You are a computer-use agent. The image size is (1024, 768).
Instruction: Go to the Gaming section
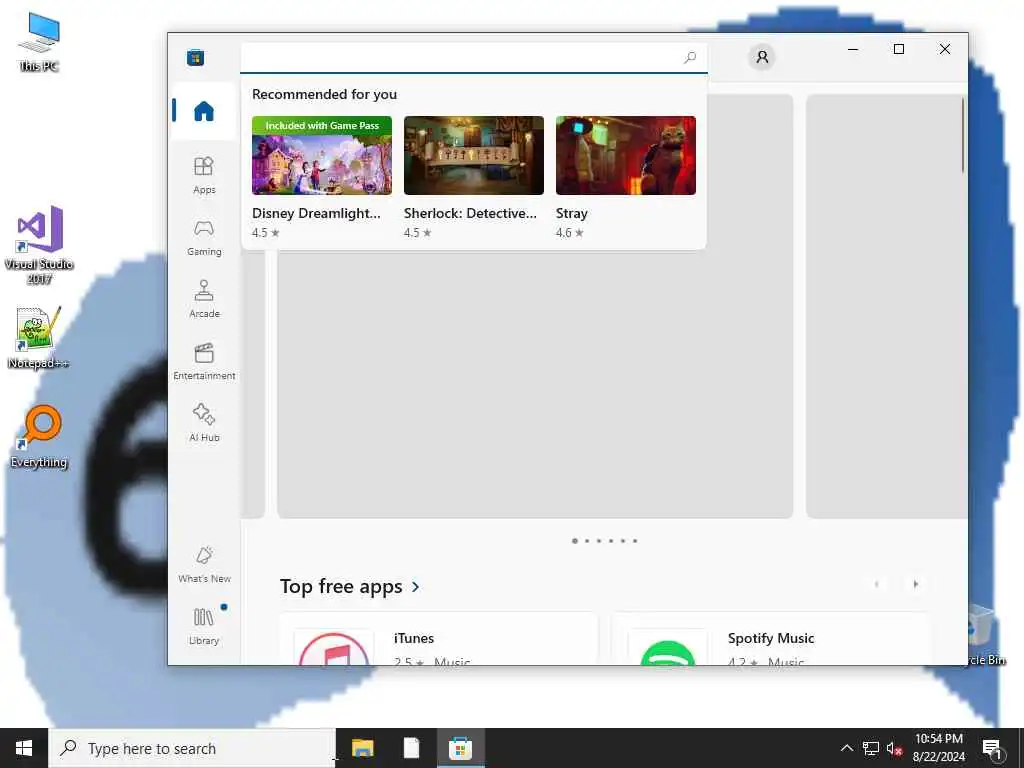coord(204,237)
